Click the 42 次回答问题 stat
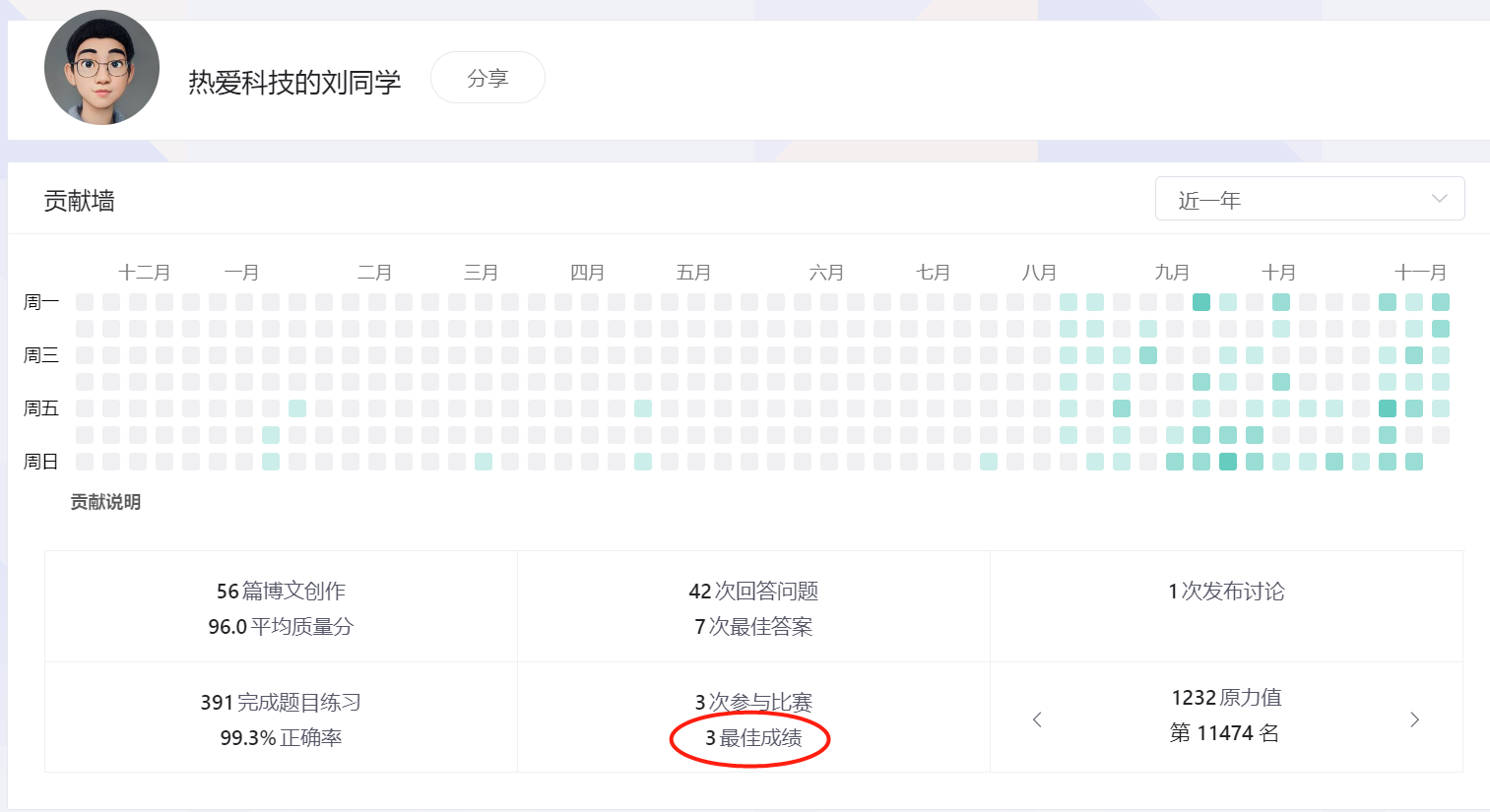This screenshot has width=1490, height=812. (753, 591)
